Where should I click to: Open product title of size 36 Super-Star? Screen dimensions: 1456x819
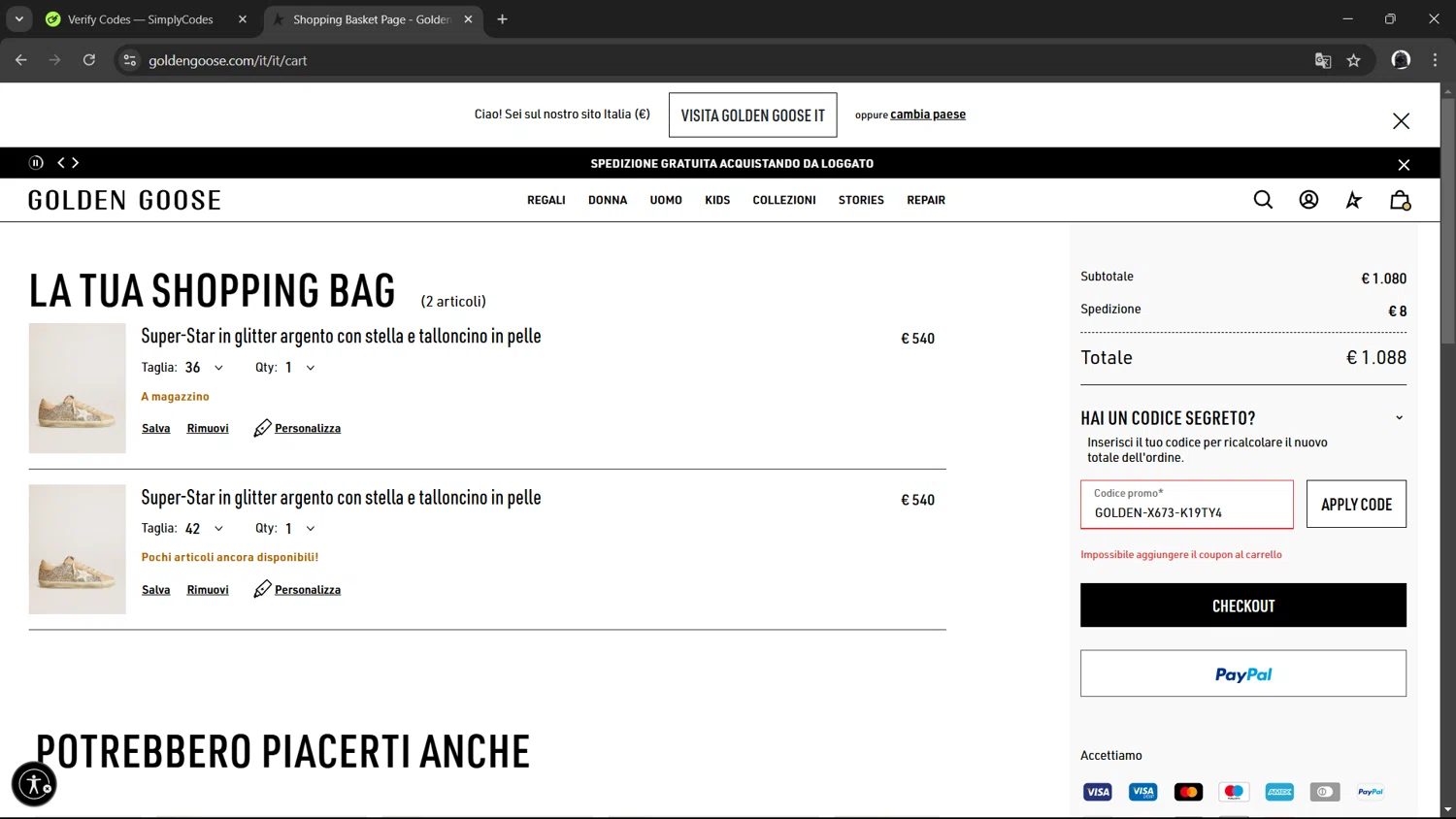click(341, 336)
